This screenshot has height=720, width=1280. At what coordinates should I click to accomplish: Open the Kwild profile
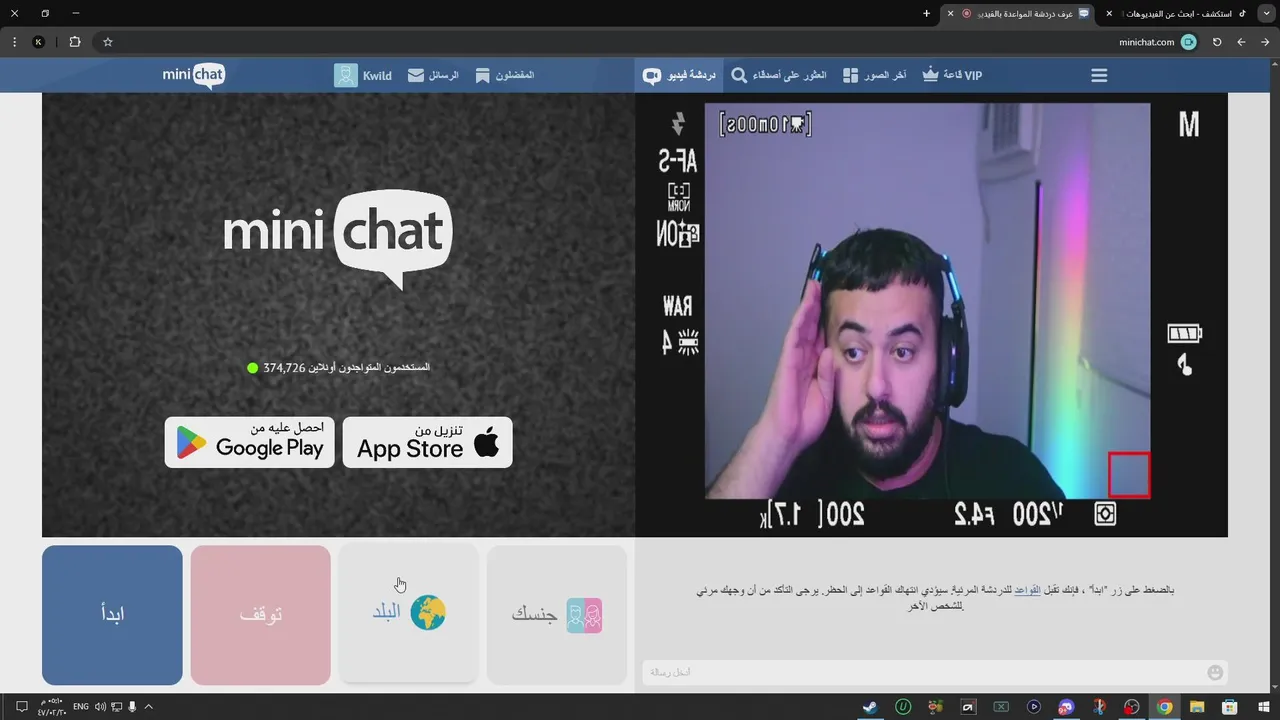pos(363,75)
